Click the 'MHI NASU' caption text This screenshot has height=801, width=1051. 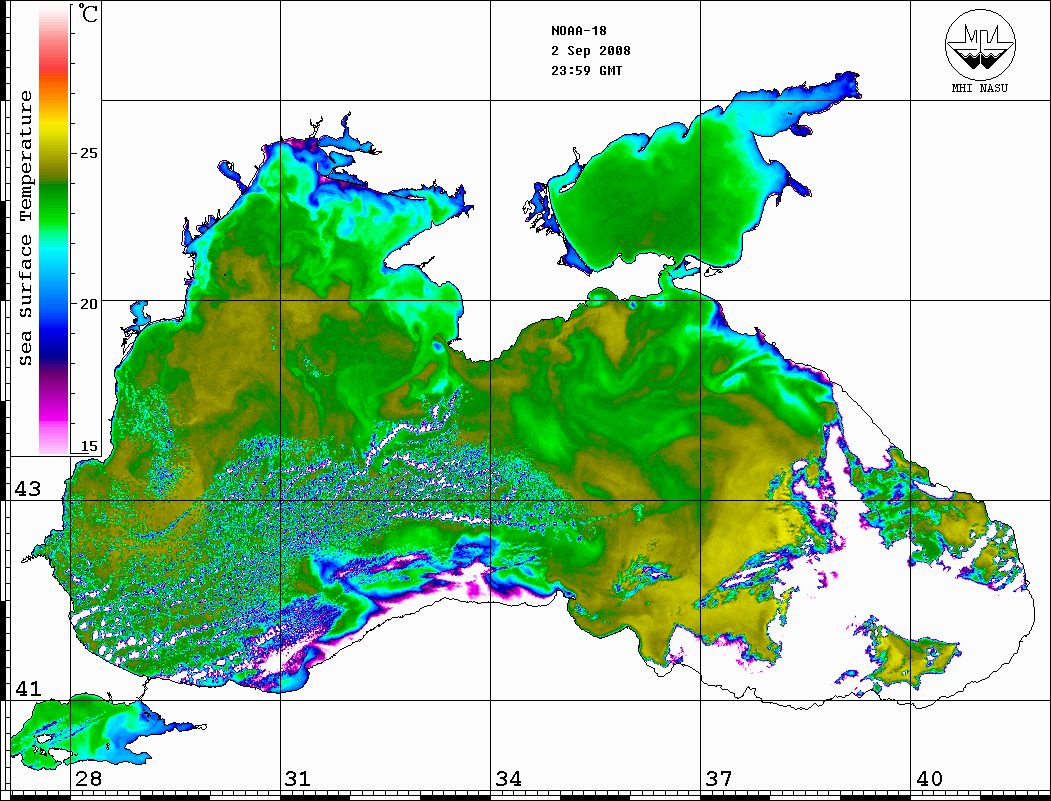[980, 88]
